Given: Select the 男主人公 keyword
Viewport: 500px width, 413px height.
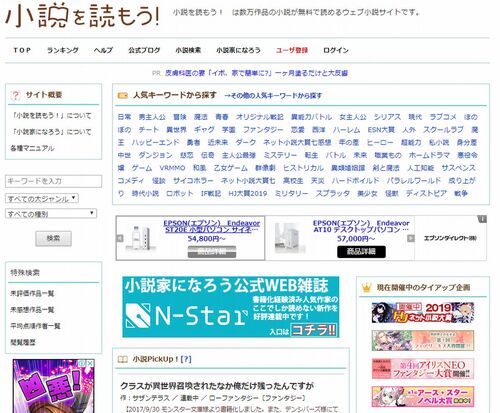Looking at the screenshot, I should (x=152, y=117).
